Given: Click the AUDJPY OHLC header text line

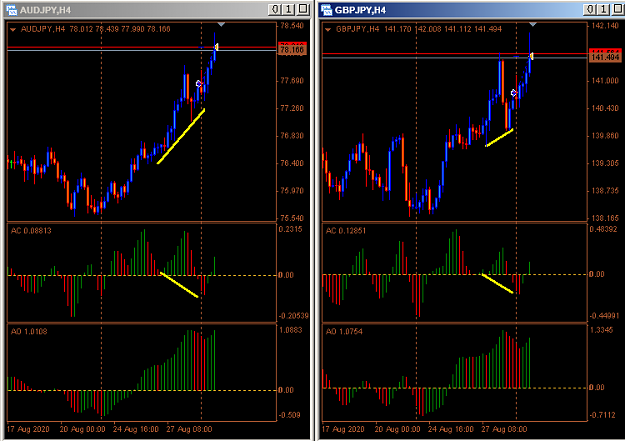Looking at the screenshot, I should [95, 29].
